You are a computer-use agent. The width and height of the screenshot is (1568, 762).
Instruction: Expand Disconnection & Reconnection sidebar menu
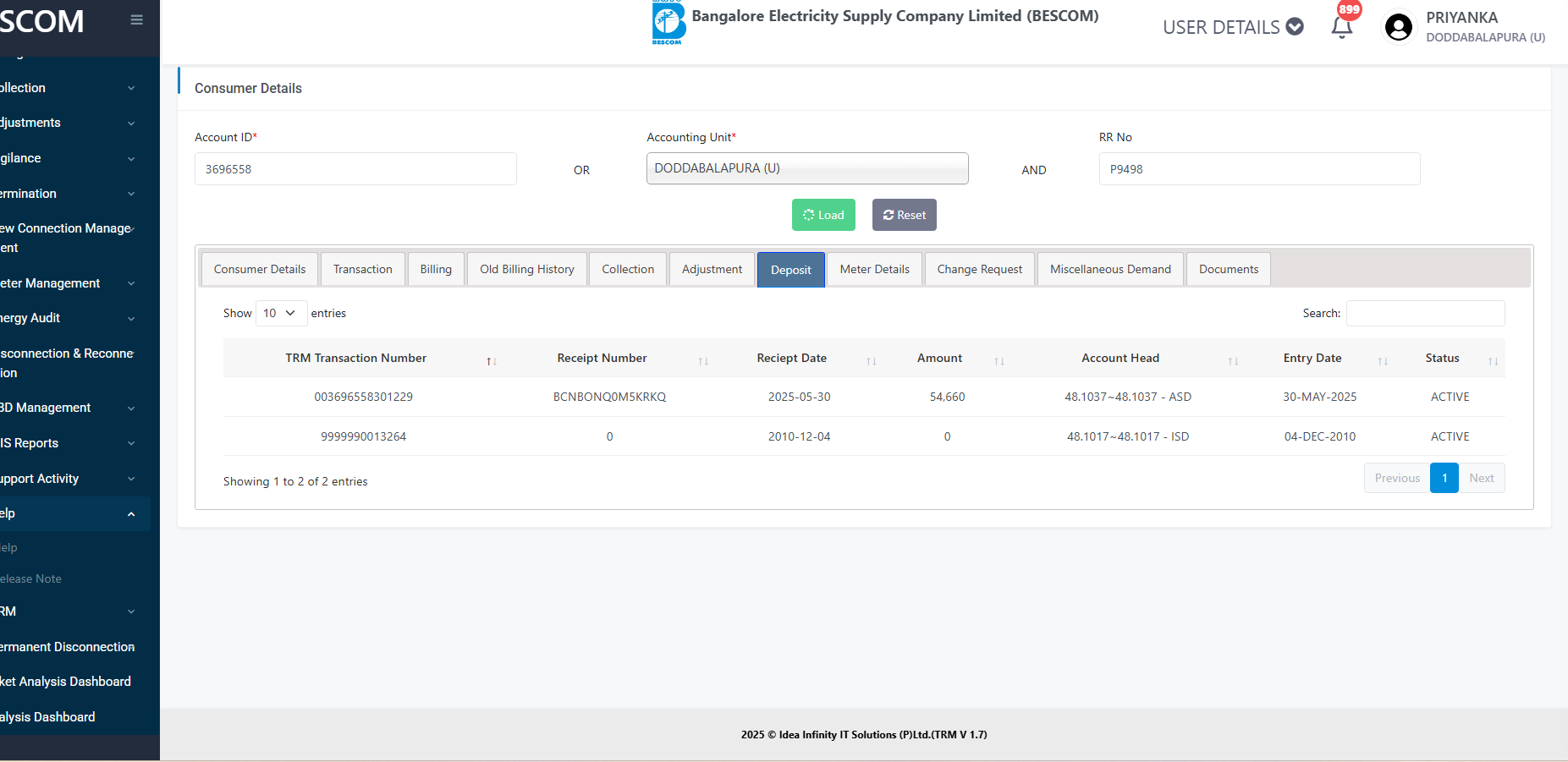[x=68, y=363]
